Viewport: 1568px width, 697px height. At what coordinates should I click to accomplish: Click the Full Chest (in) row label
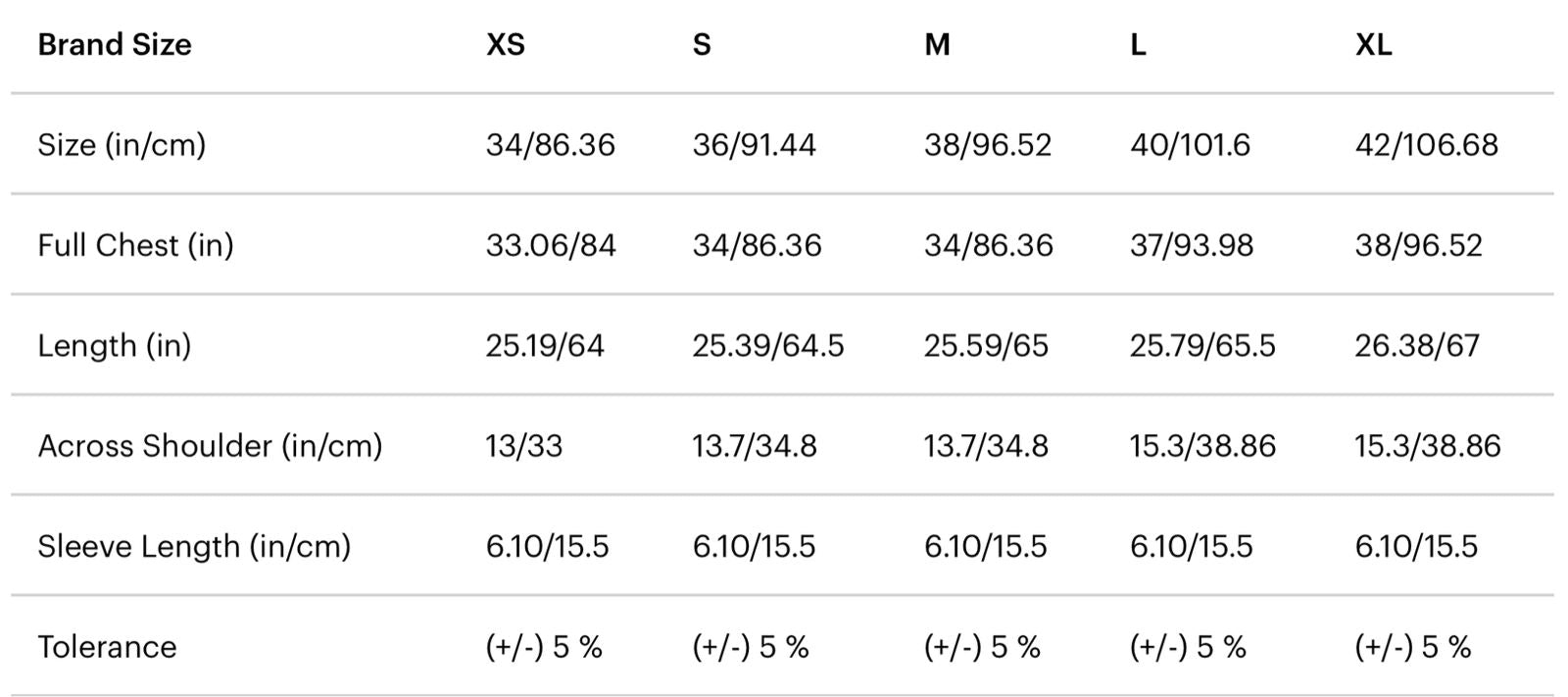[x=135, y=245]
